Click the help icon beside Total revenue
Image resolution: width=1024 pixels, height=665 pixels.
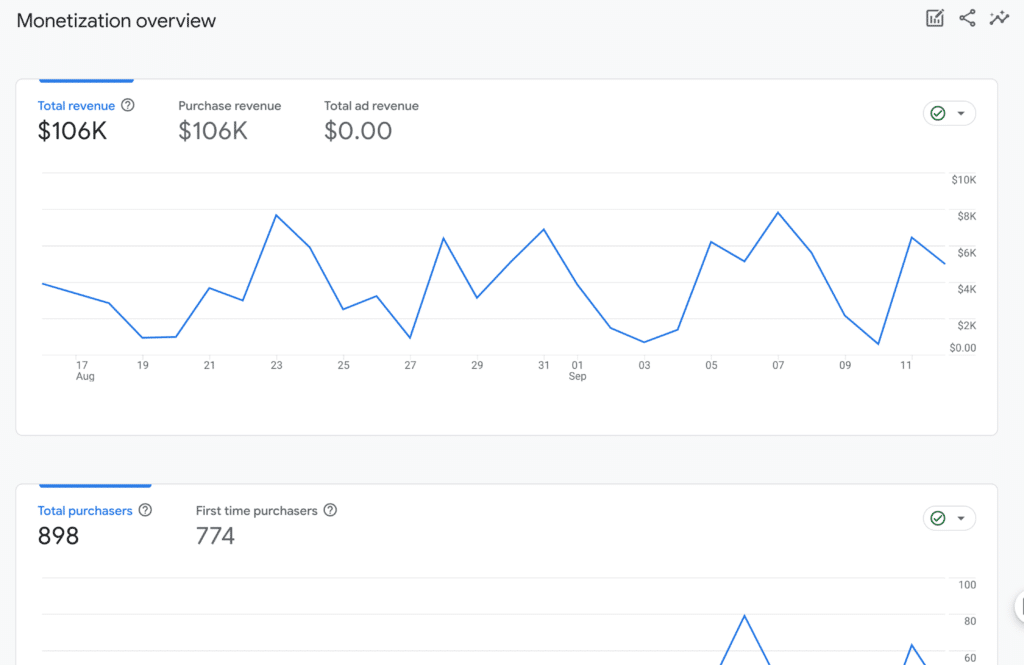128,105
